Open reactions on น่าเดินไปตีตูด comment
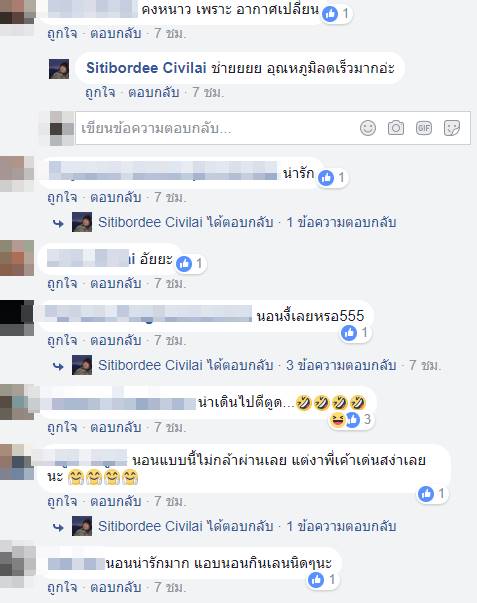Image resolution: width=477 pixels, height=603 pixels. [x=350, y=420]
